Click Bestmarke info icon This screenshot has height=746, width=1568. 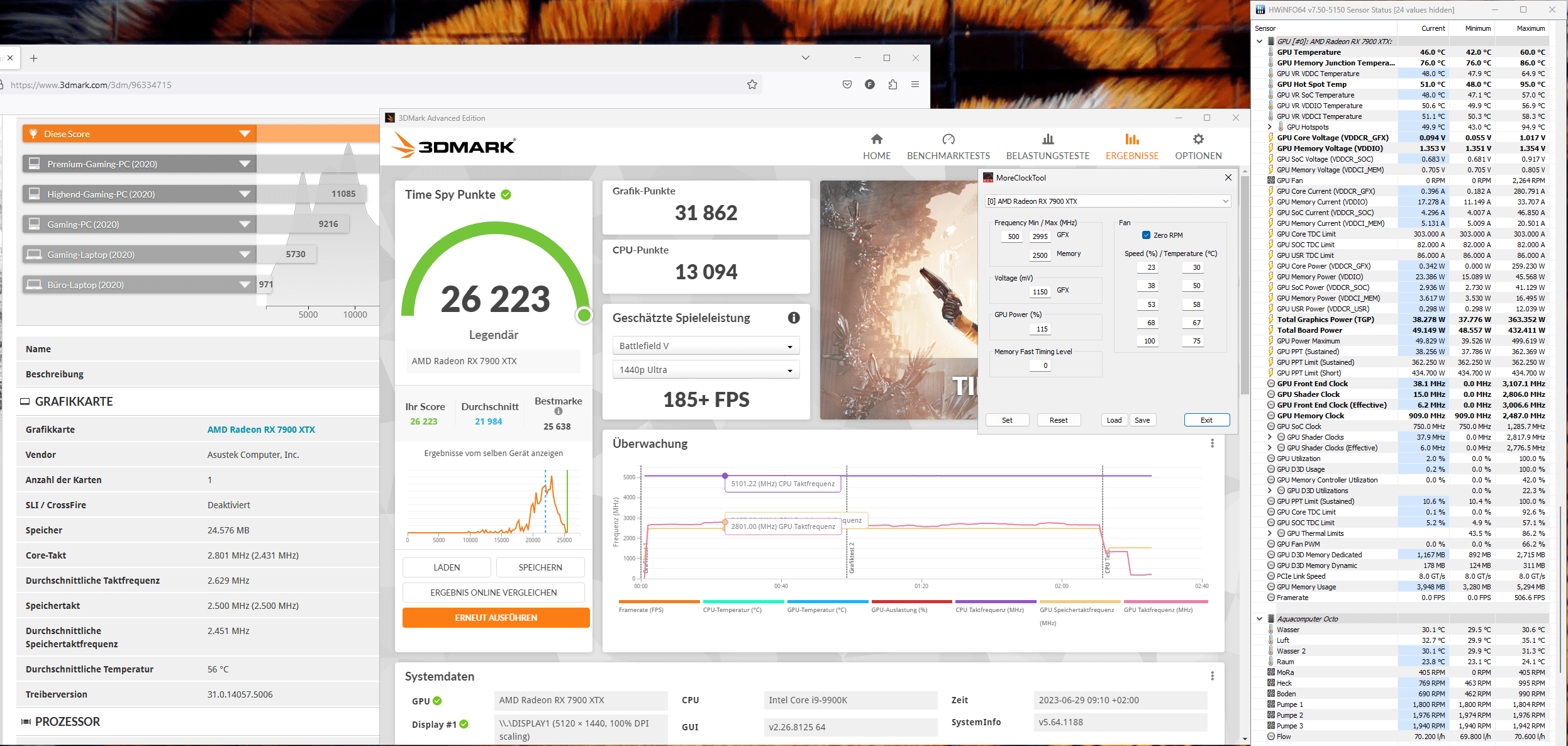[x=558, y=411]
